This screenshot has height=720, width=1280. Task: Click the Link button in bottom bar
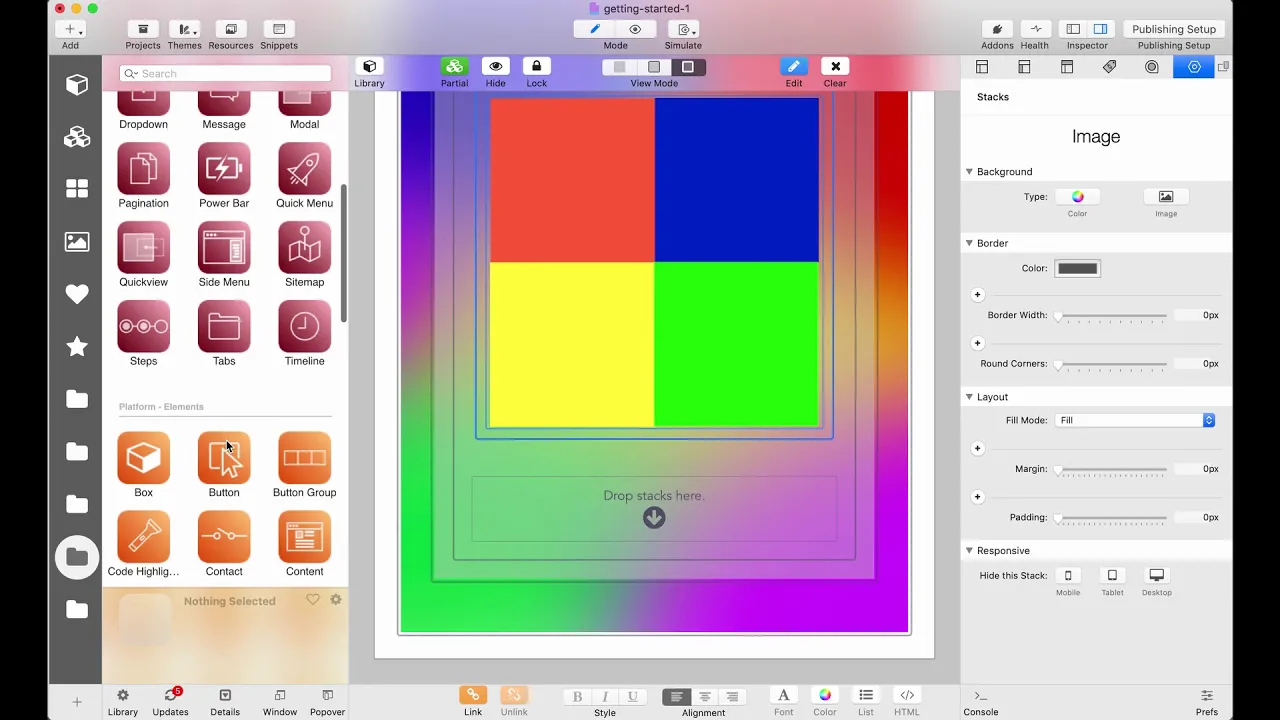tap(473, 695)
